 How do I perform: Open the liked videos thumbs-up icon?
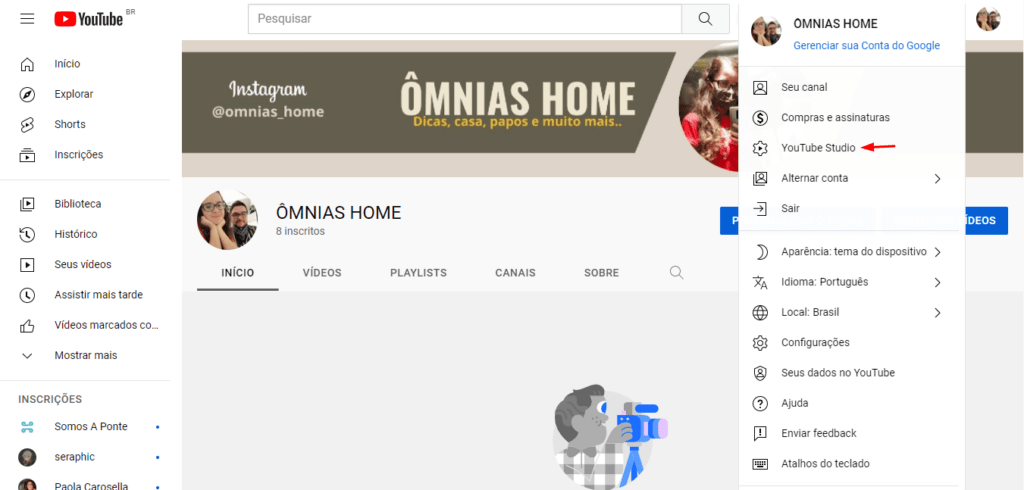[x=27, y=325]
